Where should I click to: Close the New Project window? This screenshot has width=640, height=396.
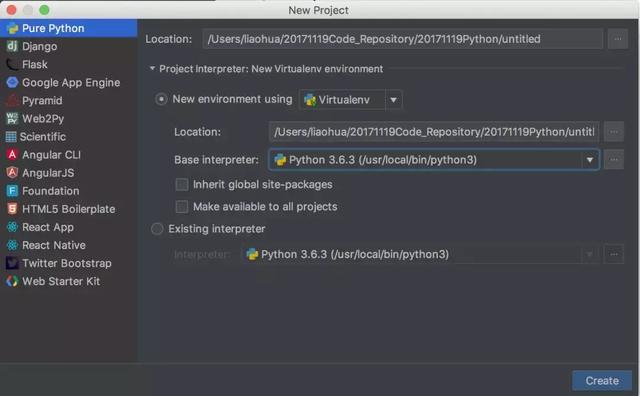pyautogui.click(x=11, y=9)
